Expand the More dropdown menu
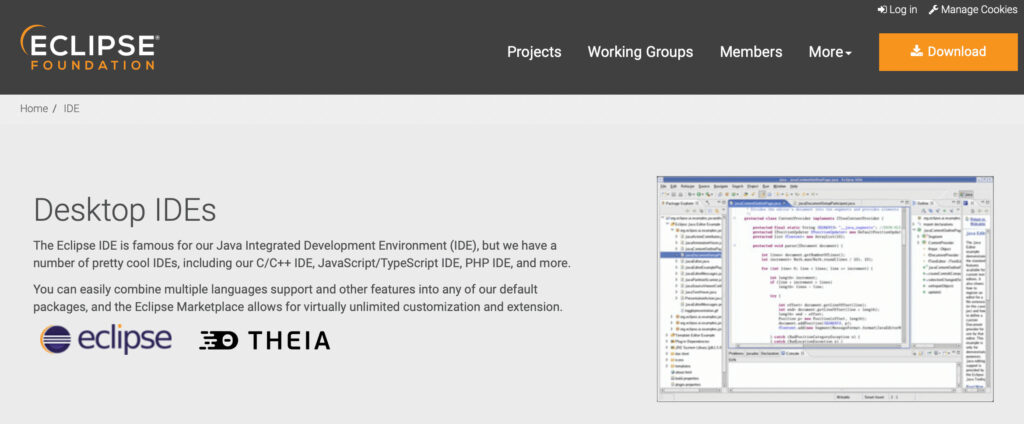Screen dimensions: 1024x424 (x=830, y=52)
